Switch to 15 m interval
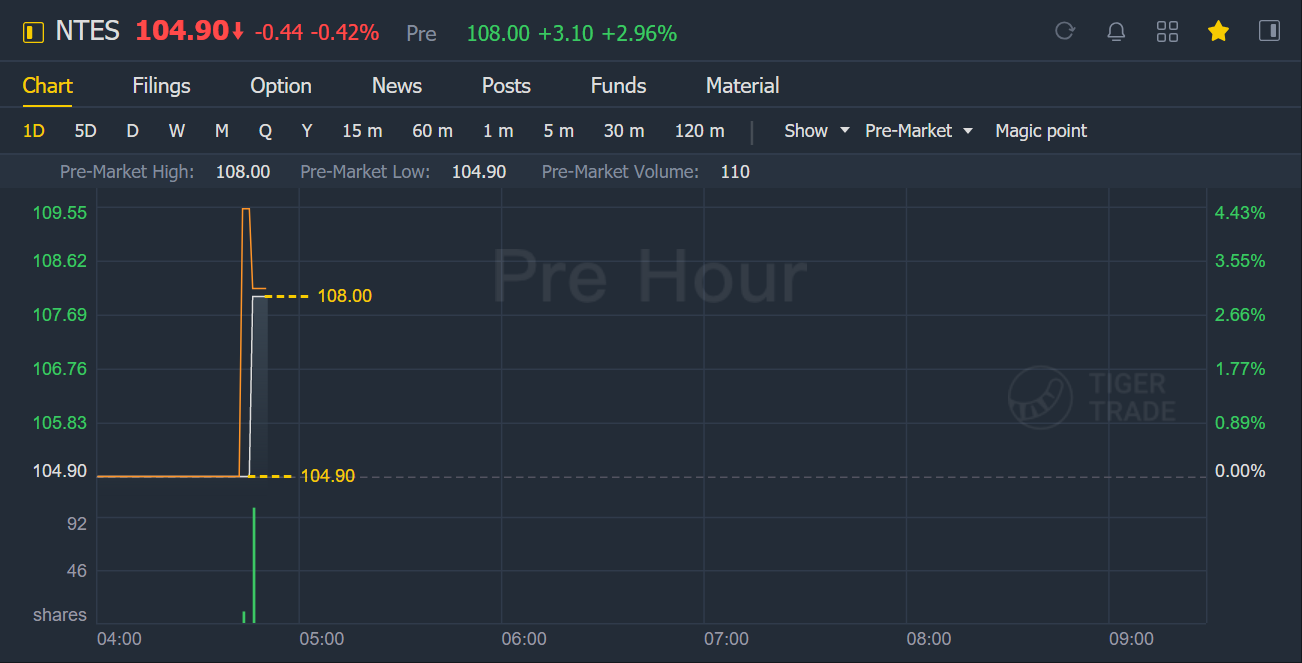Viewport: 1302px width, 663px height. click(362, 131)
